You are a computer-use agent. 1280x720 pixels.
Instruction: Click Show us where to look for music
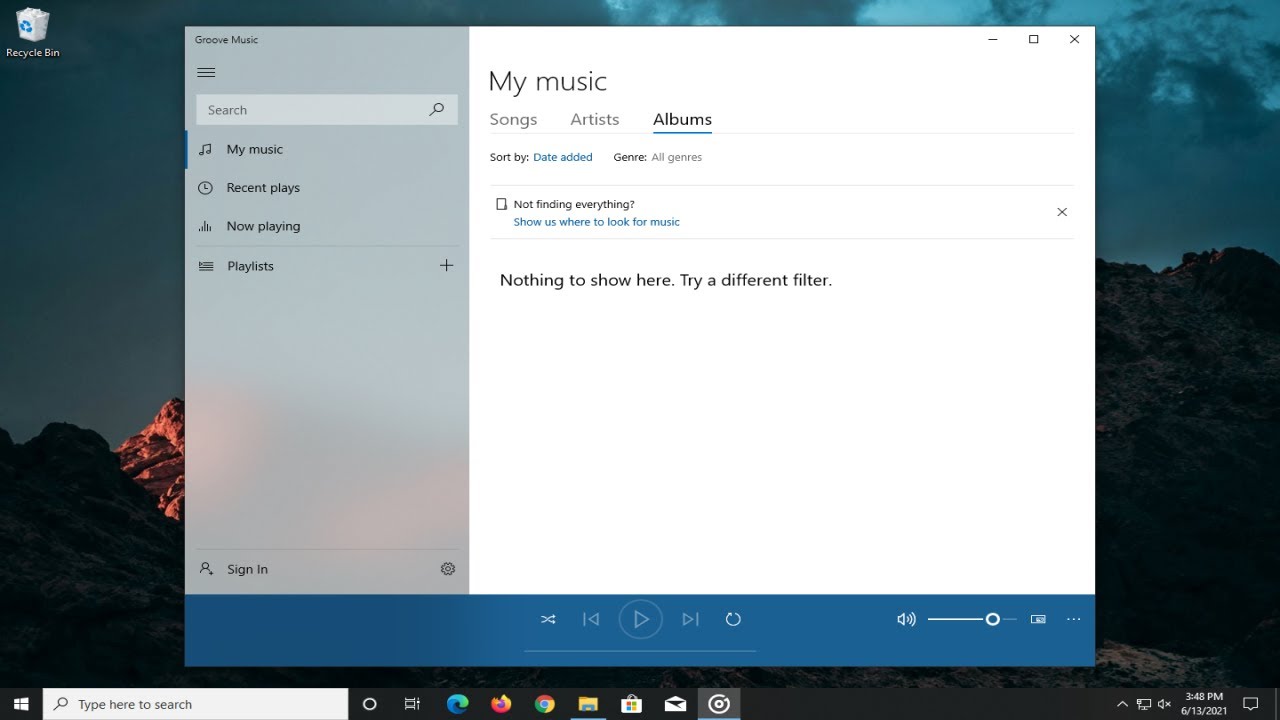[x=596, y=222]
